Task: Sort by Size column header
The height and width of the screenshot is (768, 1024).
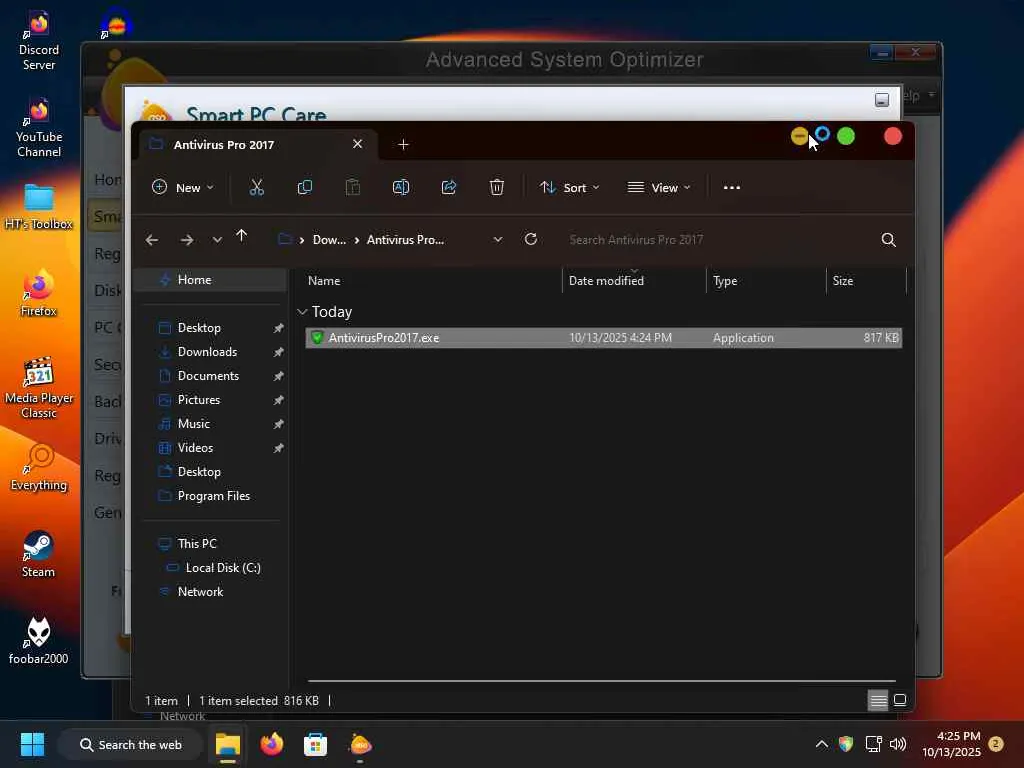Action: 867,281
